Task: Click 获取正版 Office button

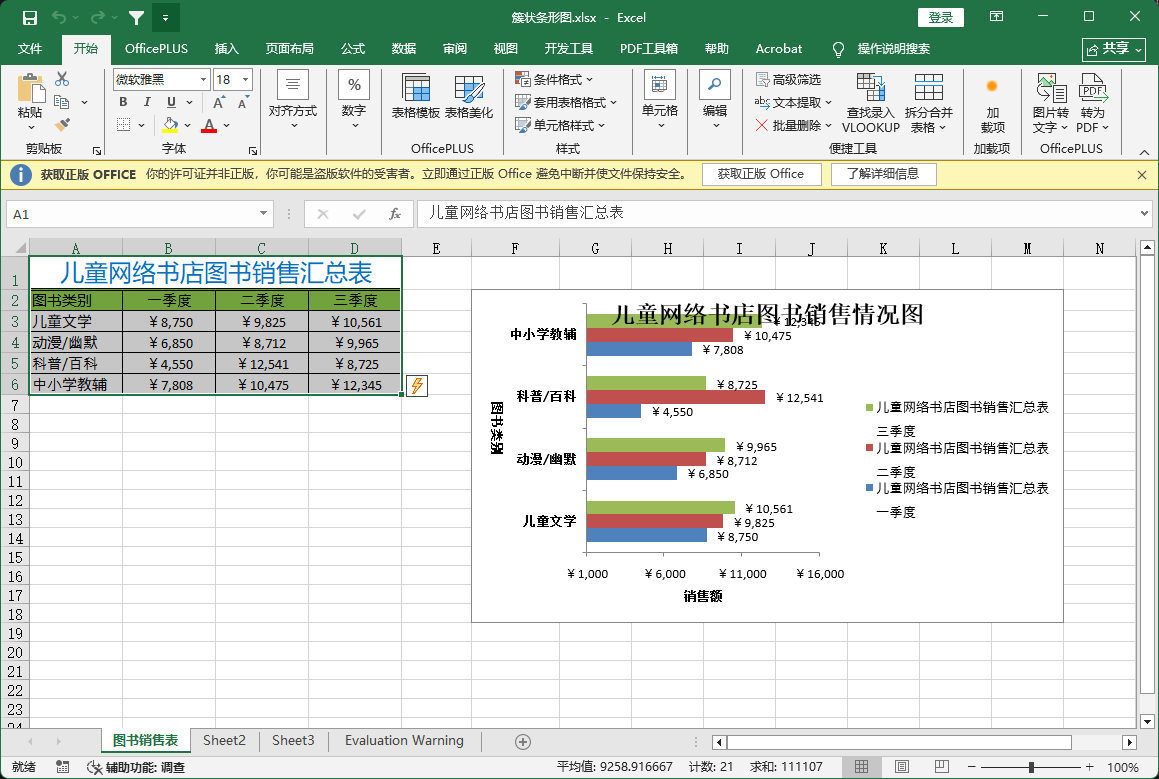Action: pos(761,174)
